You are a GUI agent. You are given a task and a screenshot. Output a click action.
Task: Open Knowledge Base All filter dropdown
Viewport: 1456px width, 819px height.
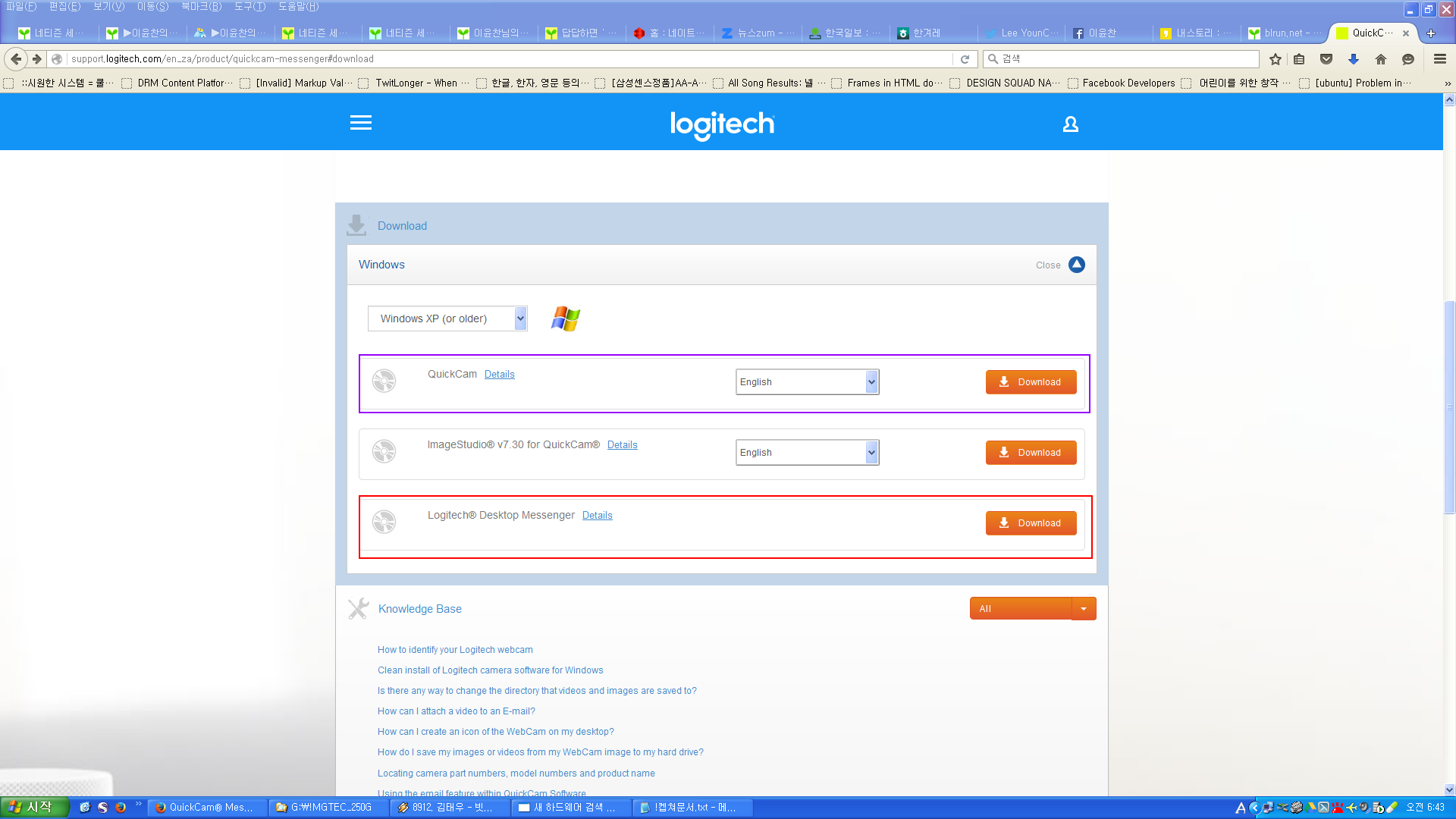point(1033,609)
